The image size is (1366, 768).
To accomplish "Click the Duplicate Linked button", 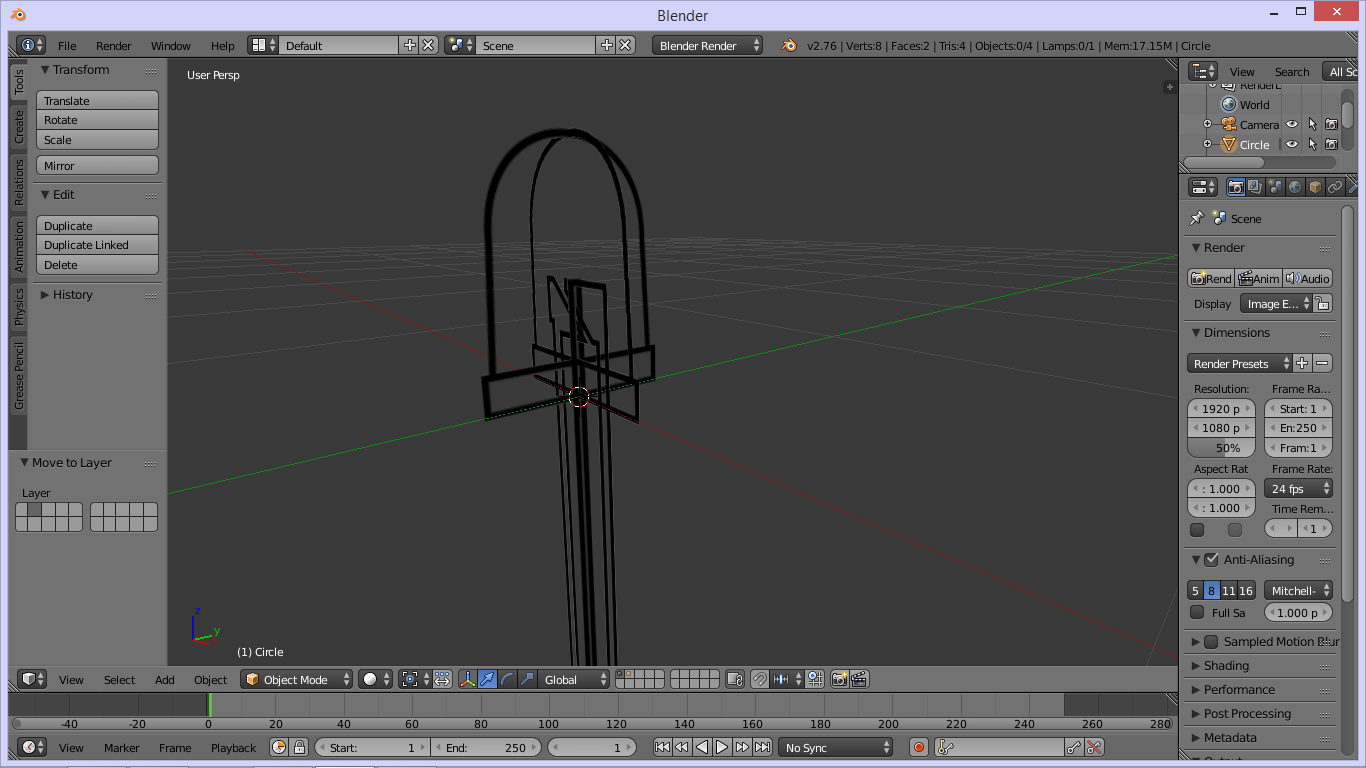I will coord(98,245).
